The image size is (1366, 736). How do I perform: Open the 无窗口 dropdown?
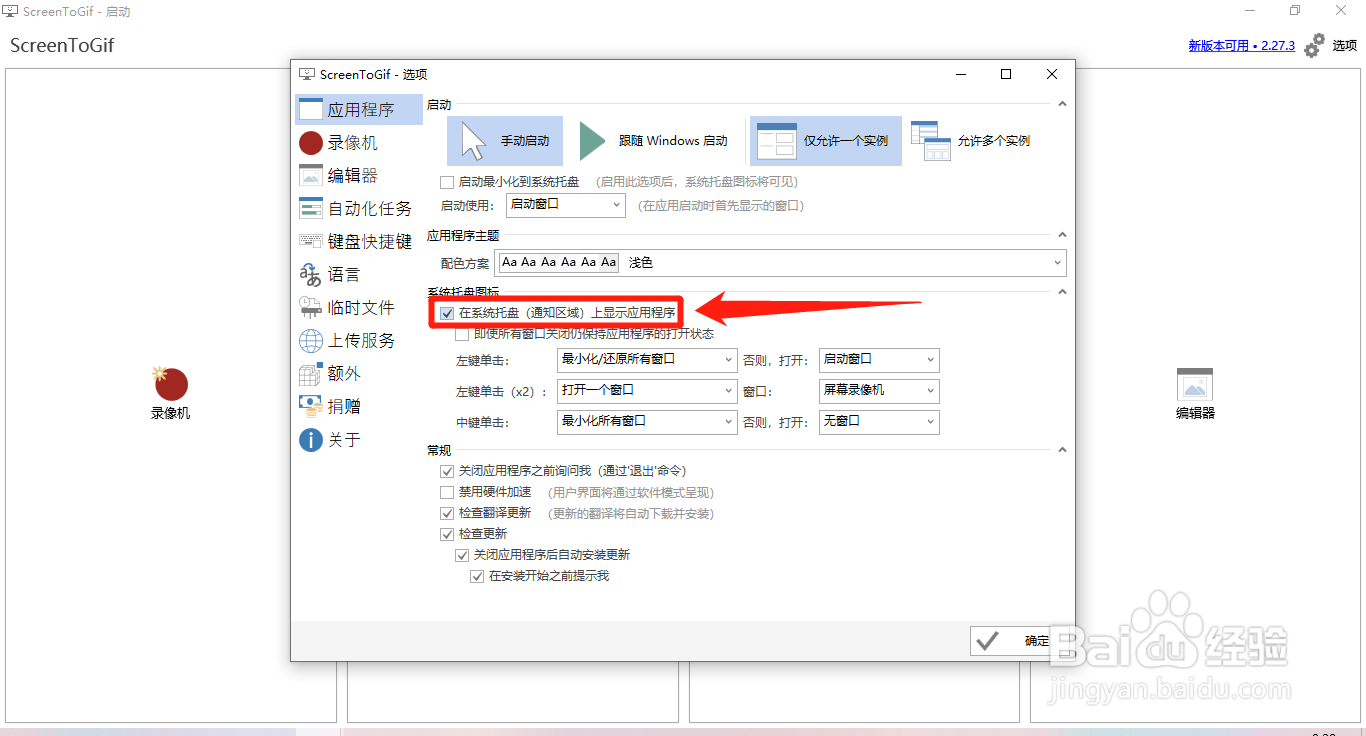coord(879,422)
